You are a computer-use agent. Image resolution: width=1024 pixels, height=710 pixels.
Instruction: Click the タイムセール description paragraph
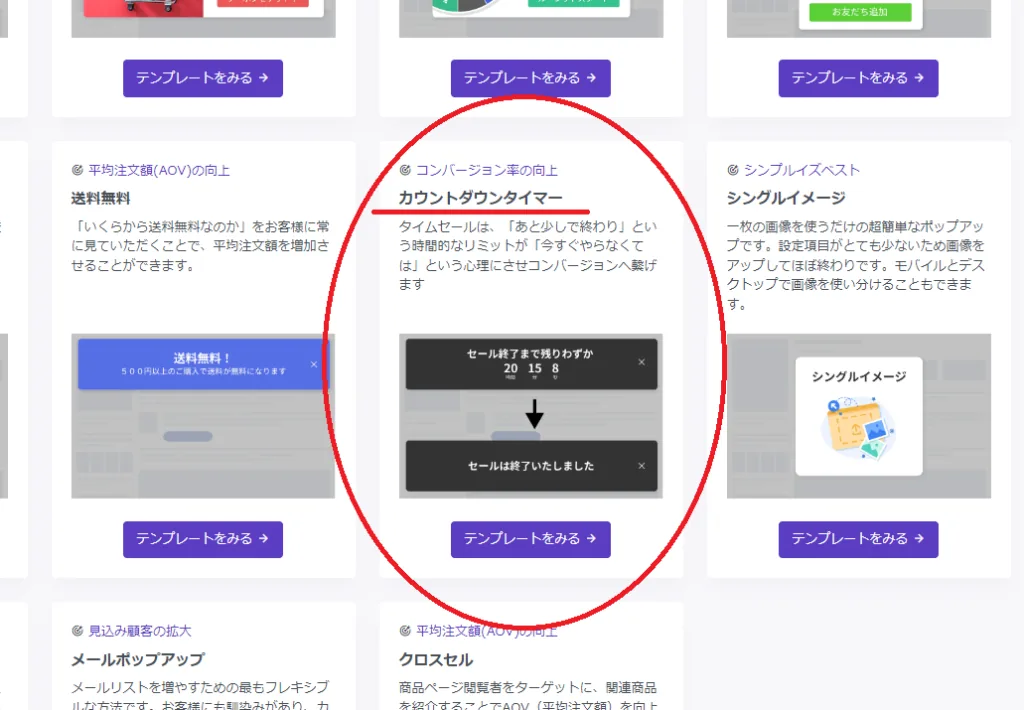(x=528, y=255)
